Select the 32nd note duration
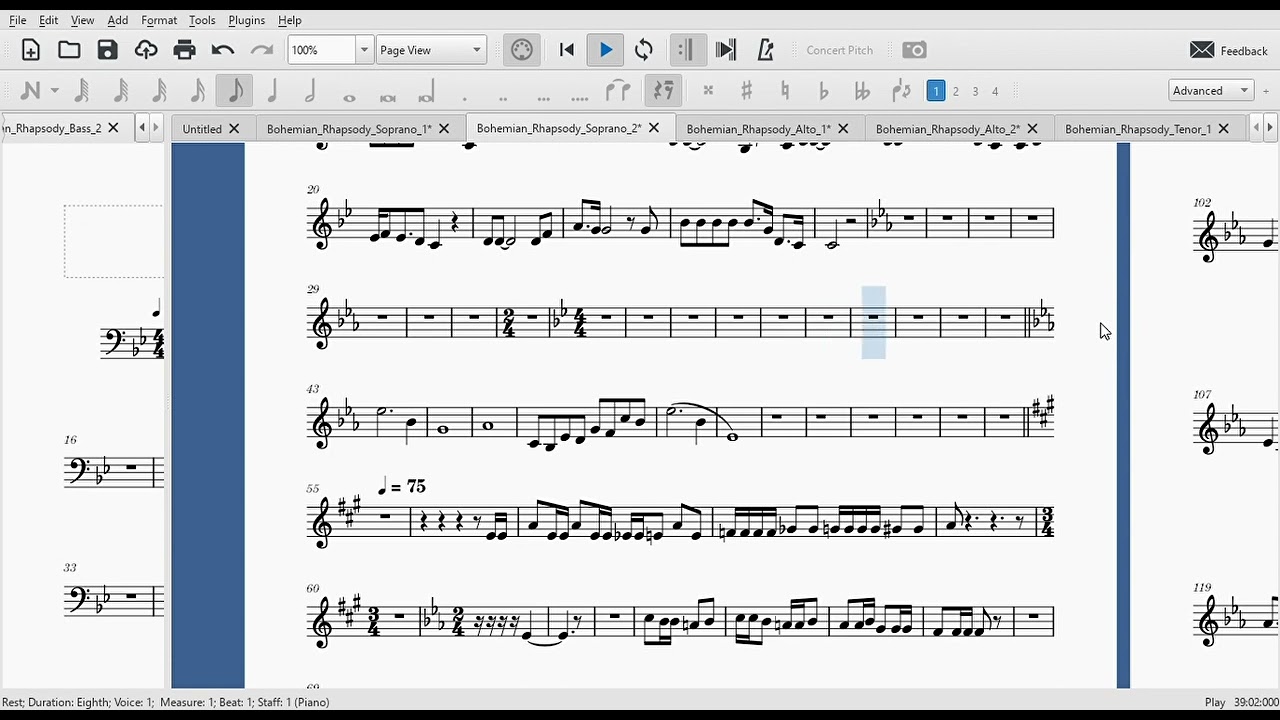1280x720 pixels. 159,91
